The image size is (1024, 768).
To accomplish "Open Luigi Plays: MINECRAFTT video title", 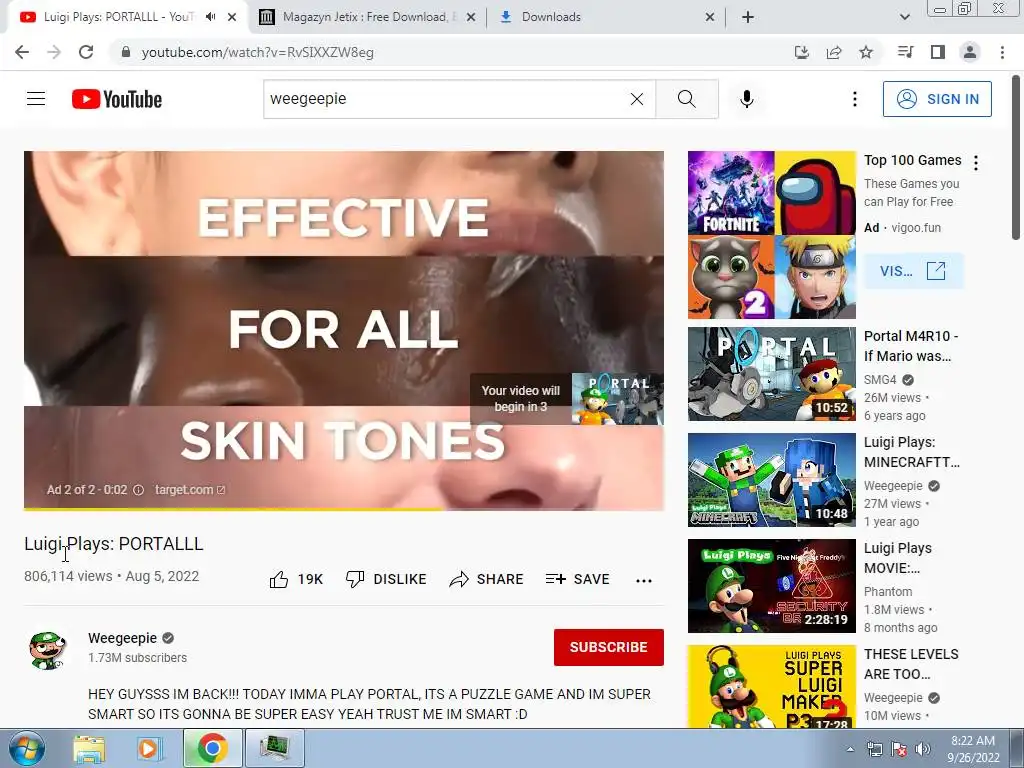I will (x=912, y=452).
